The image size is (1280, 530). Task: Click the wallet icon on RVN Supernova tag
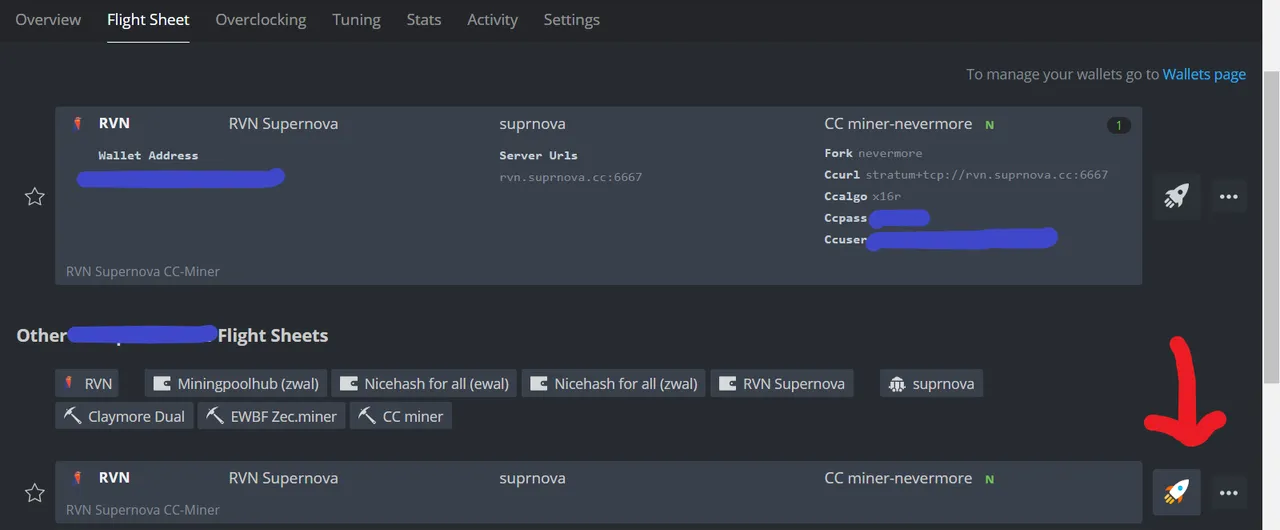pyautogui.click(x=728, y=384)
